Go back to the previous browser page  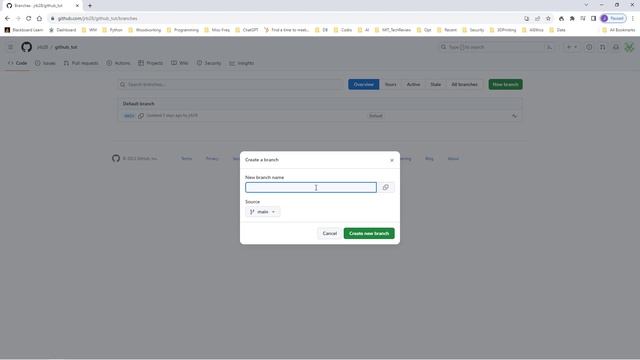(x=7, y=18)
